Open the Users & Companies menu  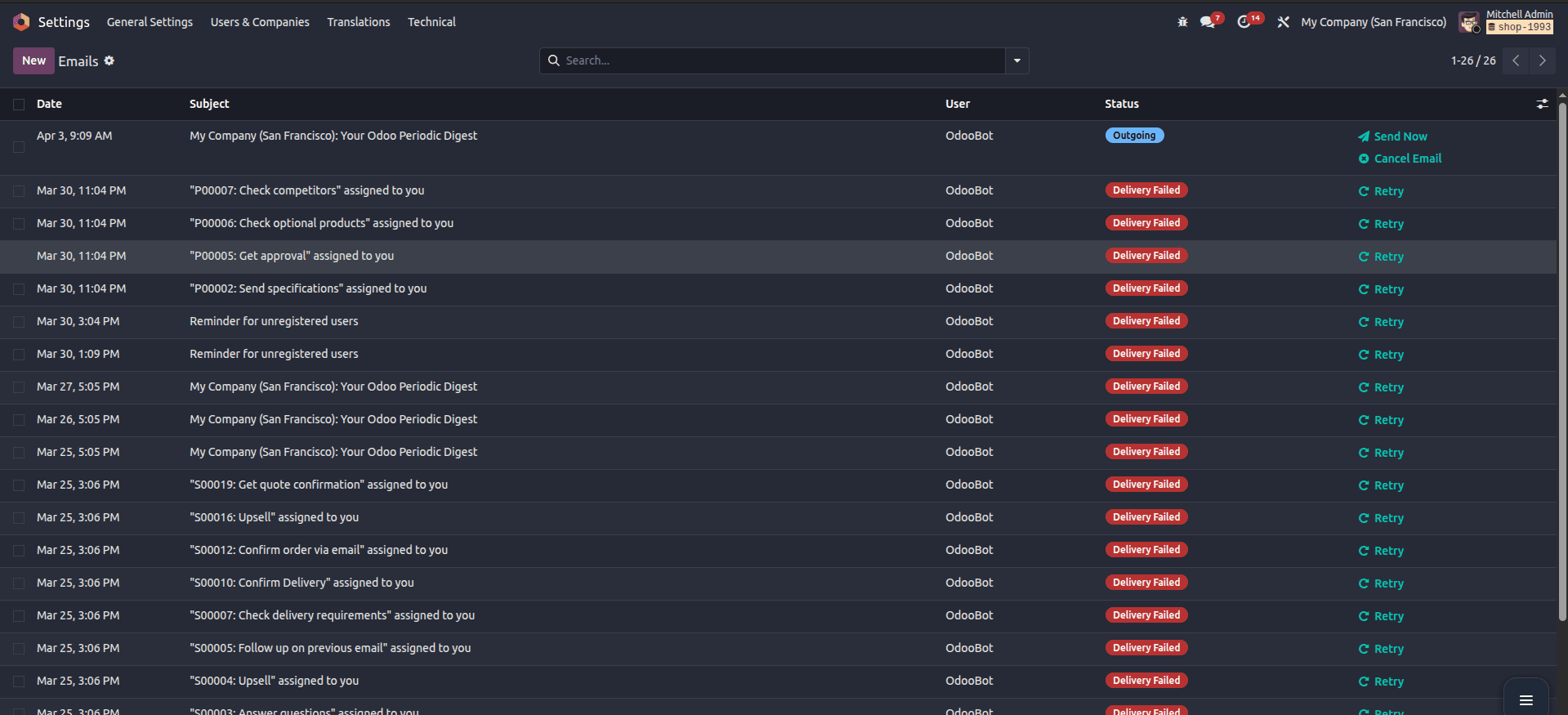point(260,22)
